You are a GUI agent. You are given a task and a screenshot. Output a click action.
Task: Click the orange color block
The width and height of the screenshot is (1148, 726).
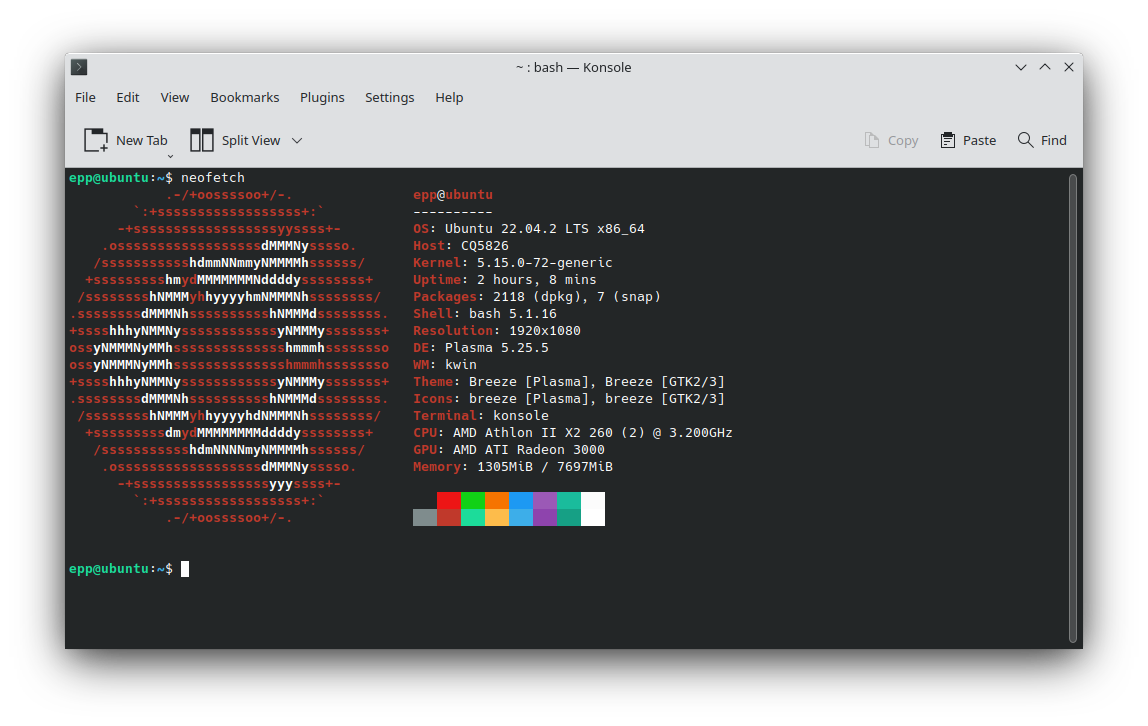(497, 501)
